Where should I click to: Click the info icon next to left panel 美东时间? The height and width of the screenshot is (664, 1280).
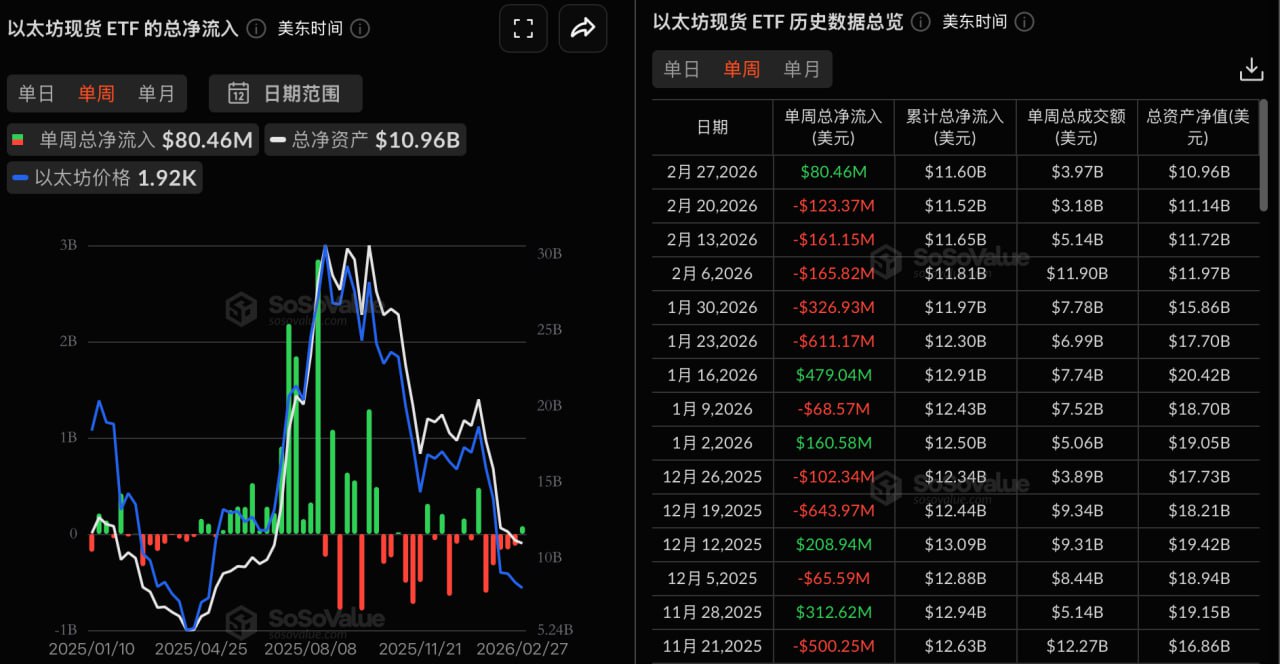(x=362, y=28)
